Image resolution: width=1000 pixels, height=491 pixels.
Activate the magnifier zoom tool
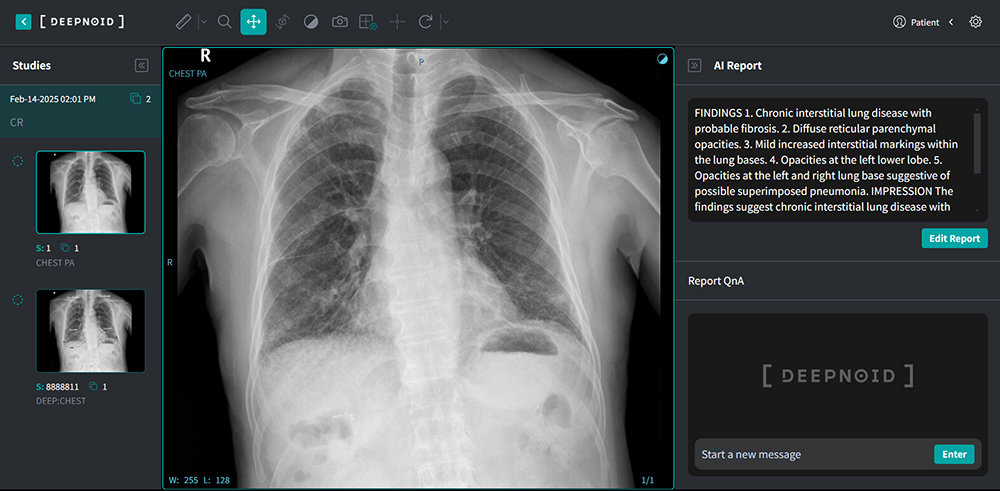coord(225,21)
